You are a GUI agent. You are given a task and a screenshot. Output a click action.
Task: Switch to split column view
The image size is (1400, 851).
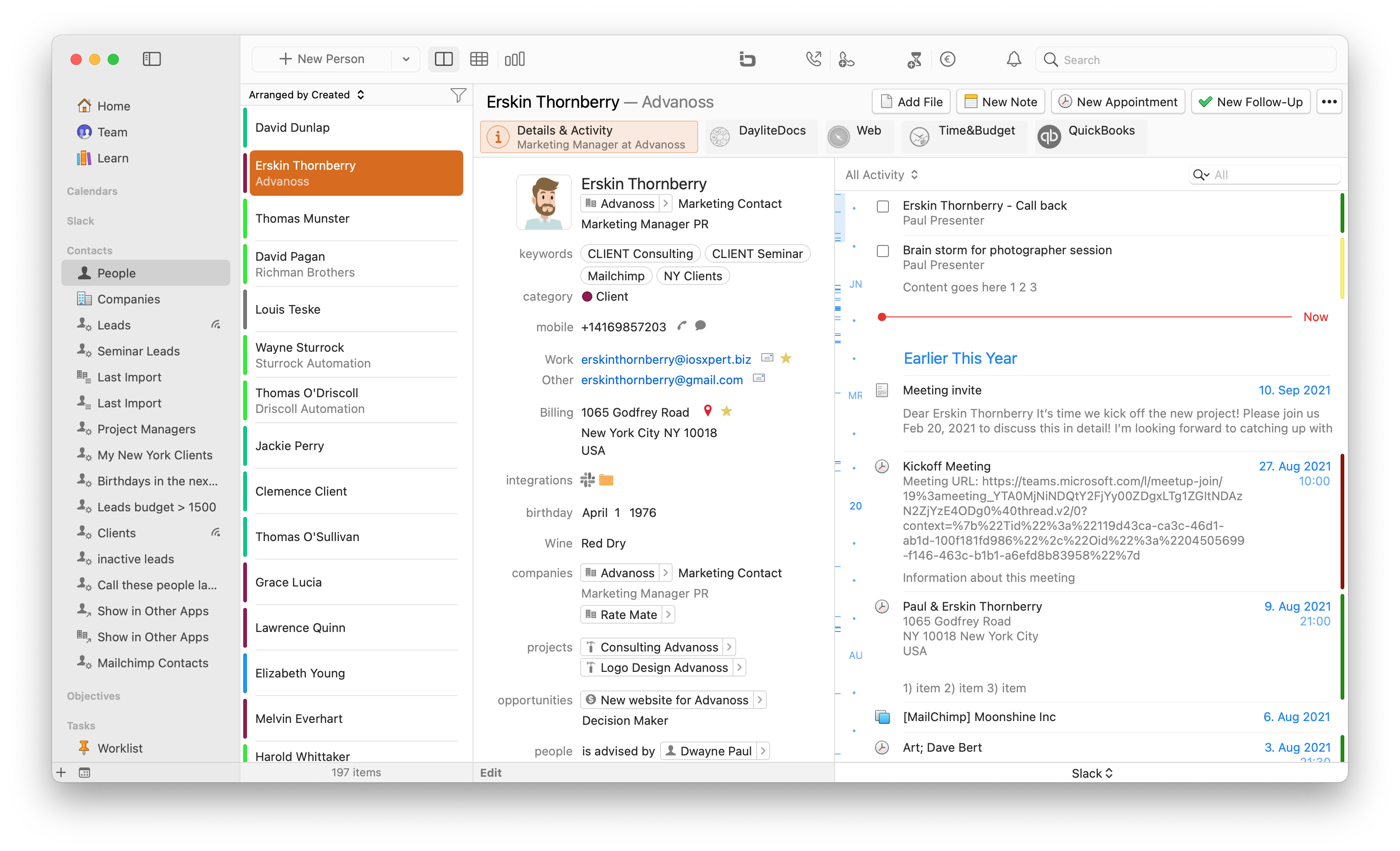click(443, 59)
